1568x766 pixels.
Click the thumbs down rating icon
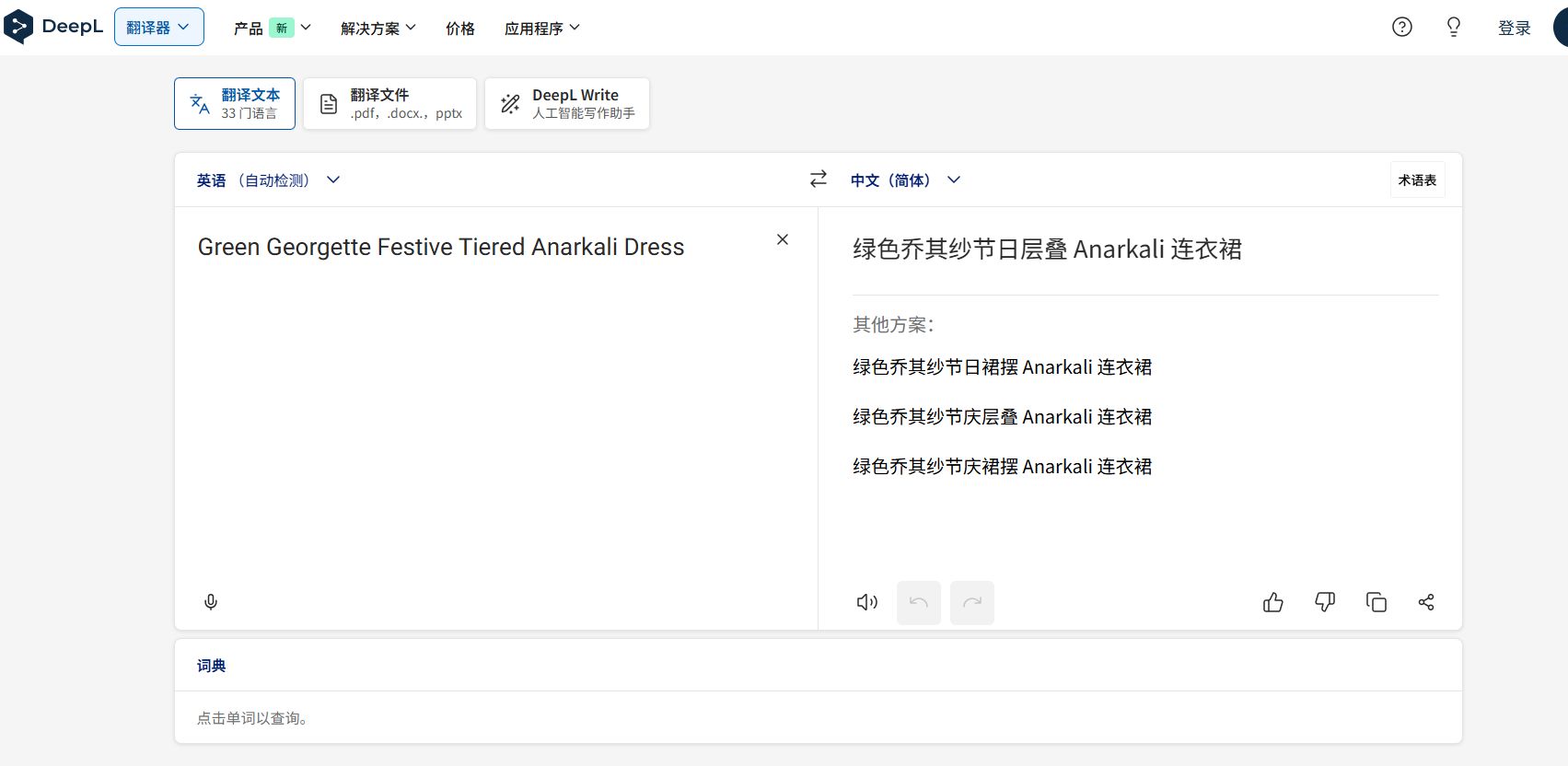pos(1325,602)
